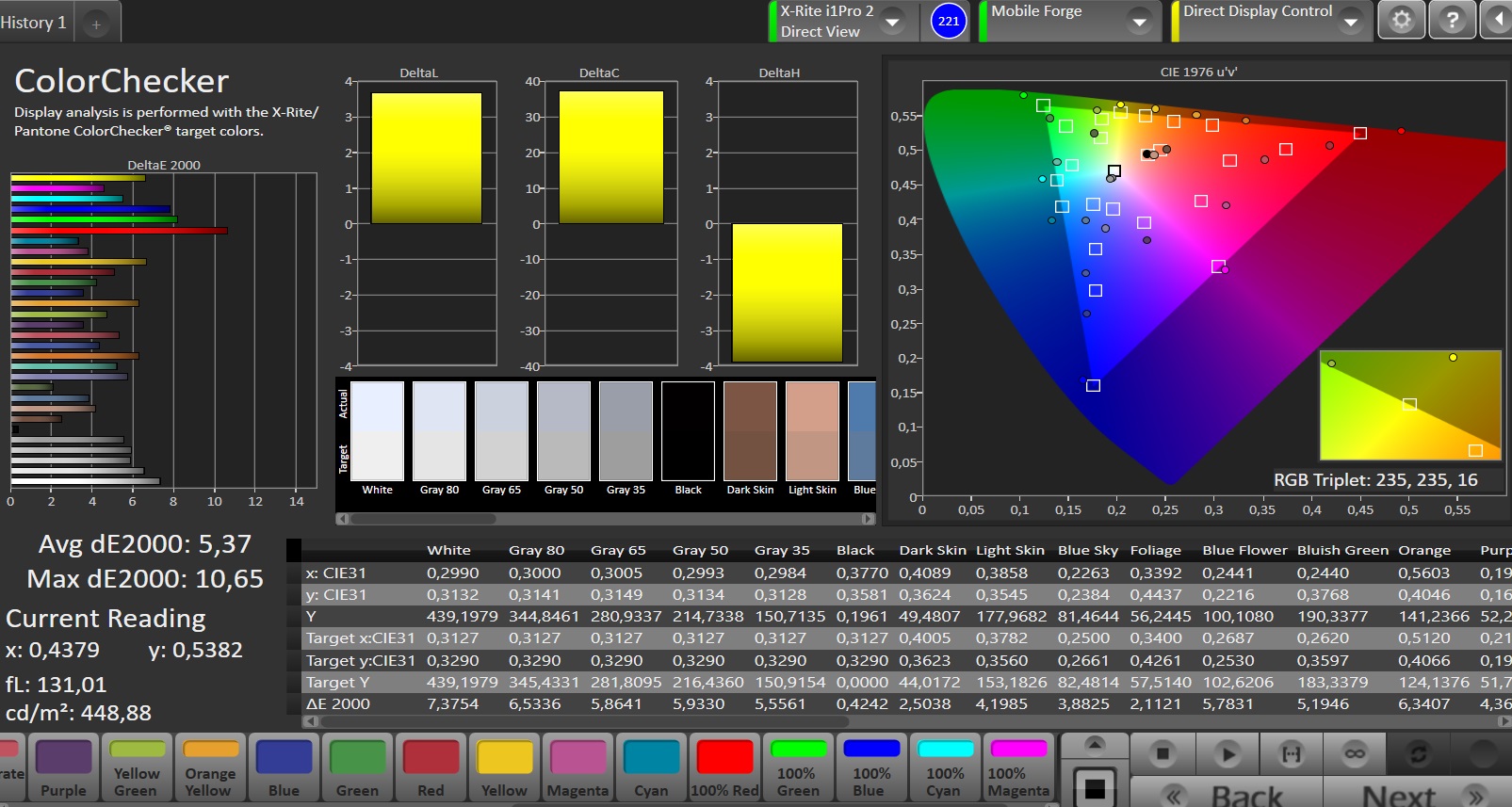The height and width of the screenshot is (807, 1512).
Task: Click the blue 221 meter badge
Action: tap(948, 21)
